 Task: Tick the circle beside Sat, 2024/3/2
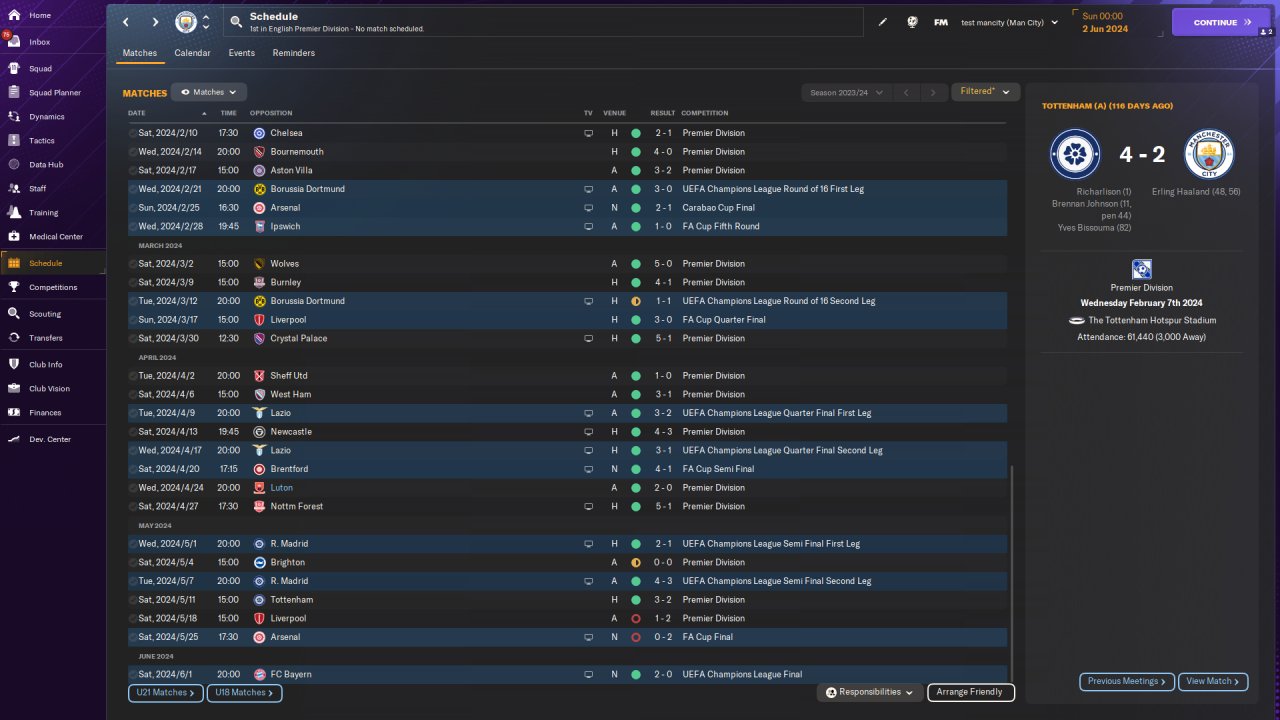pos(133,264)
